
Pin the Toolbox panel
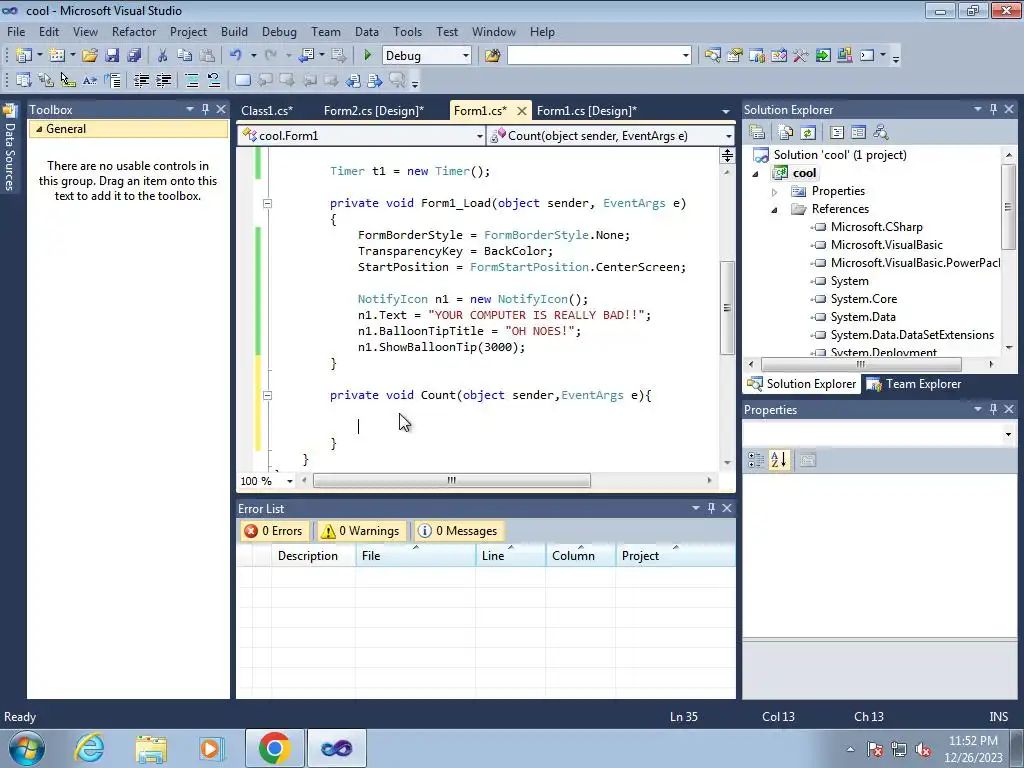click(x=205, y=109)
